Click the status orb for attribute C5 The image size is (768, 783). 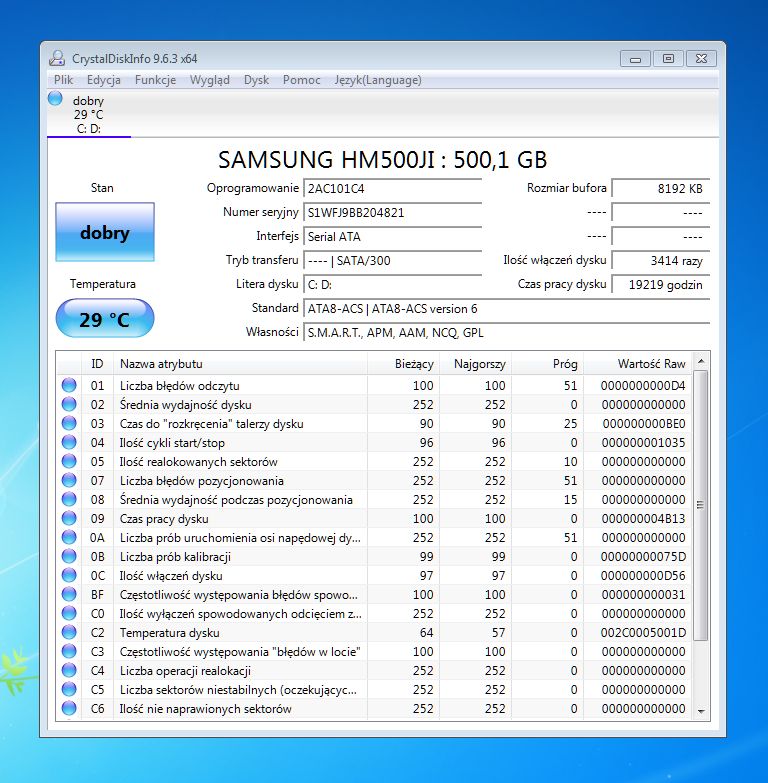(x=69, y=689)
